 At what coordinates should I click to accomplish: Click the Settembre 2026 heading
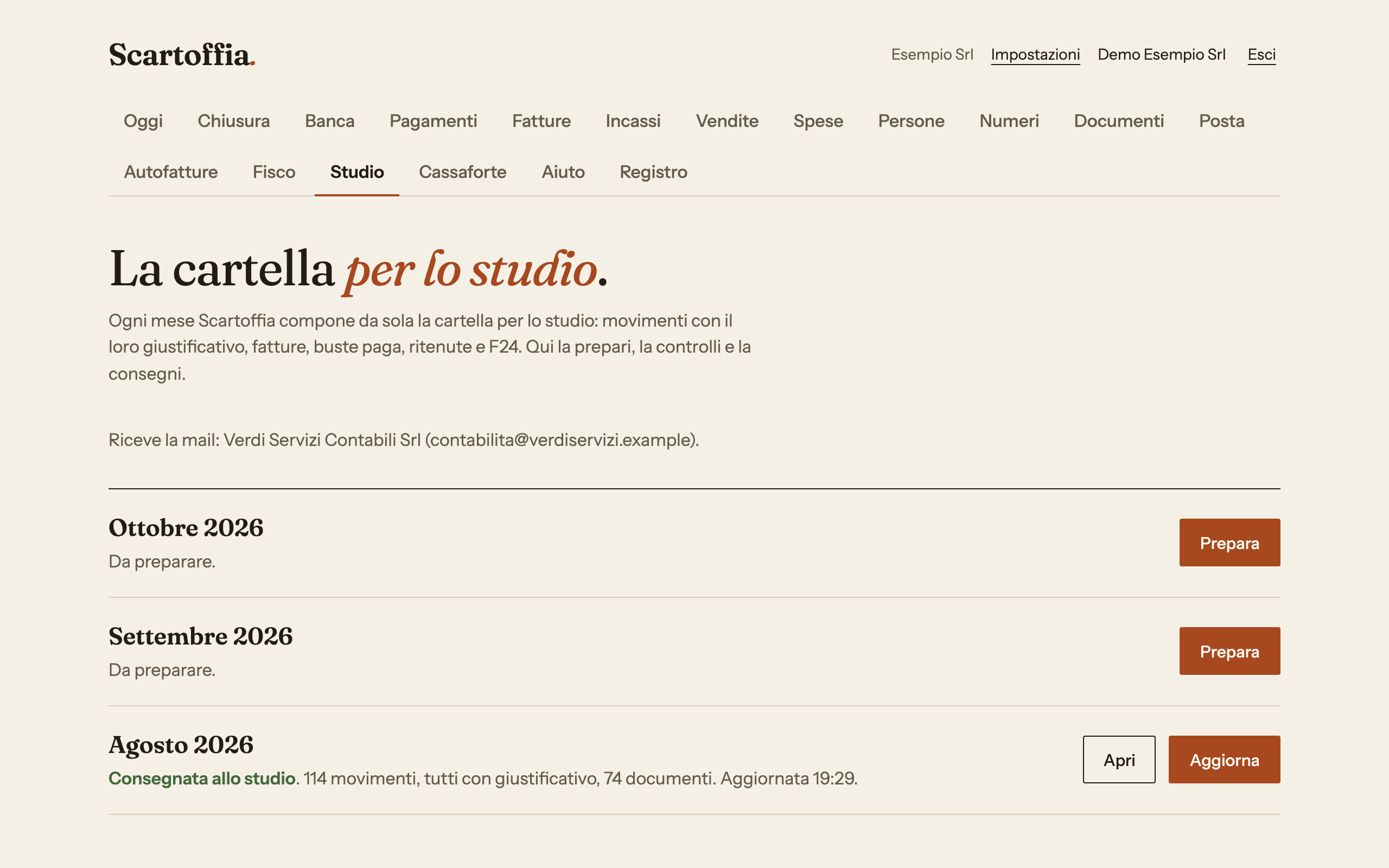coord(200,636)
